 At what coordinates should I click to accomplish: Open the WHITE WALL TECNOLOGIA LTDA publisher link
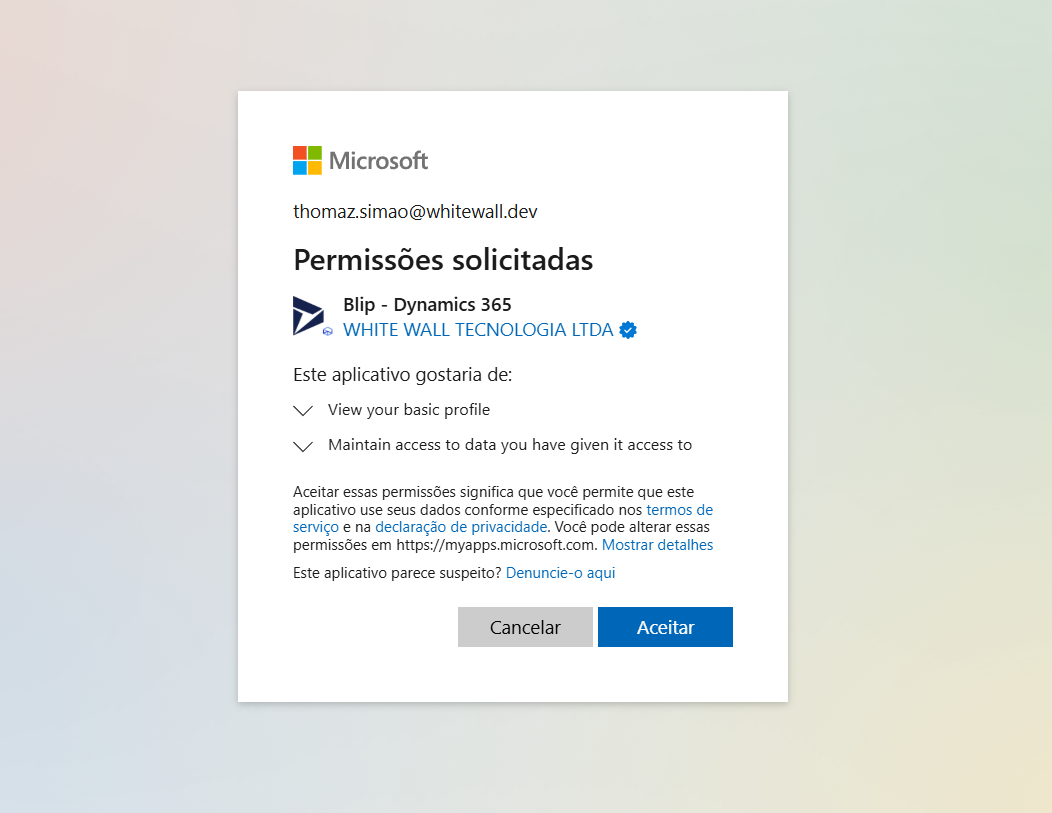(x=478, y=330)
